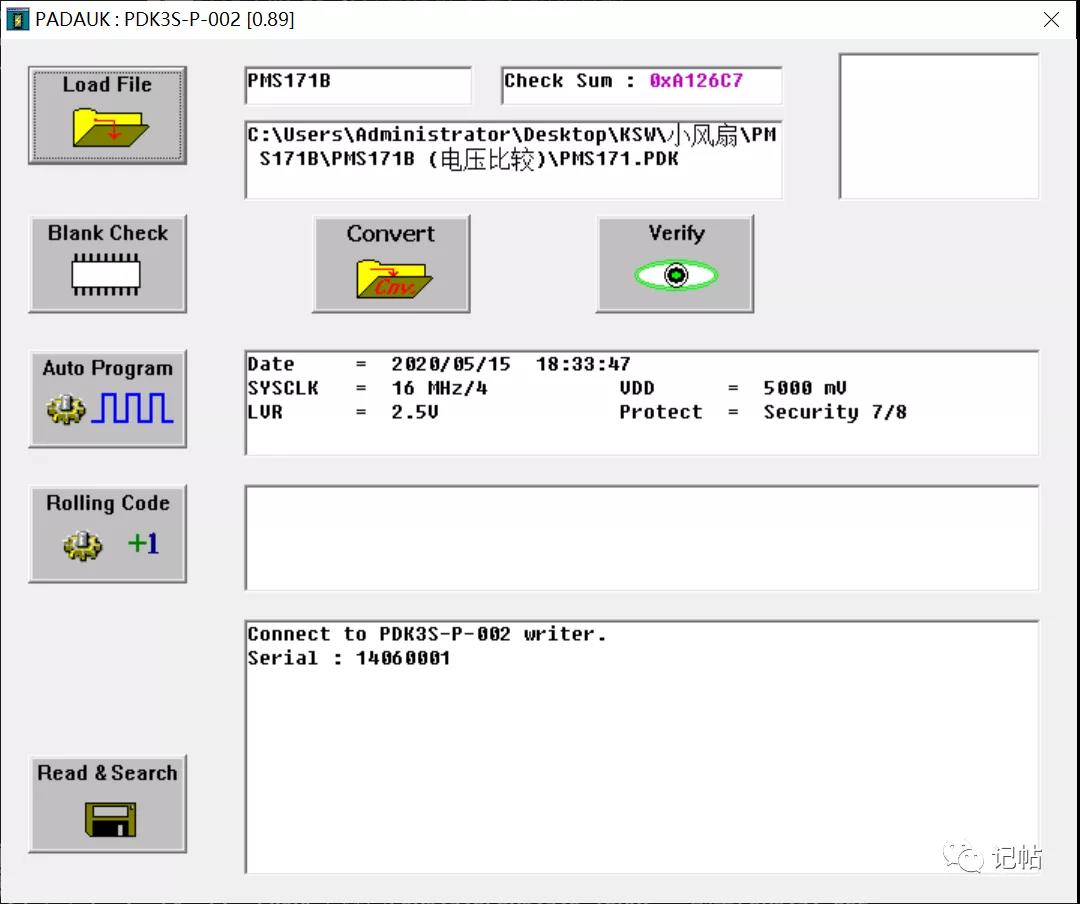Click the loaded PDK file path box

[x=513, y=160]
